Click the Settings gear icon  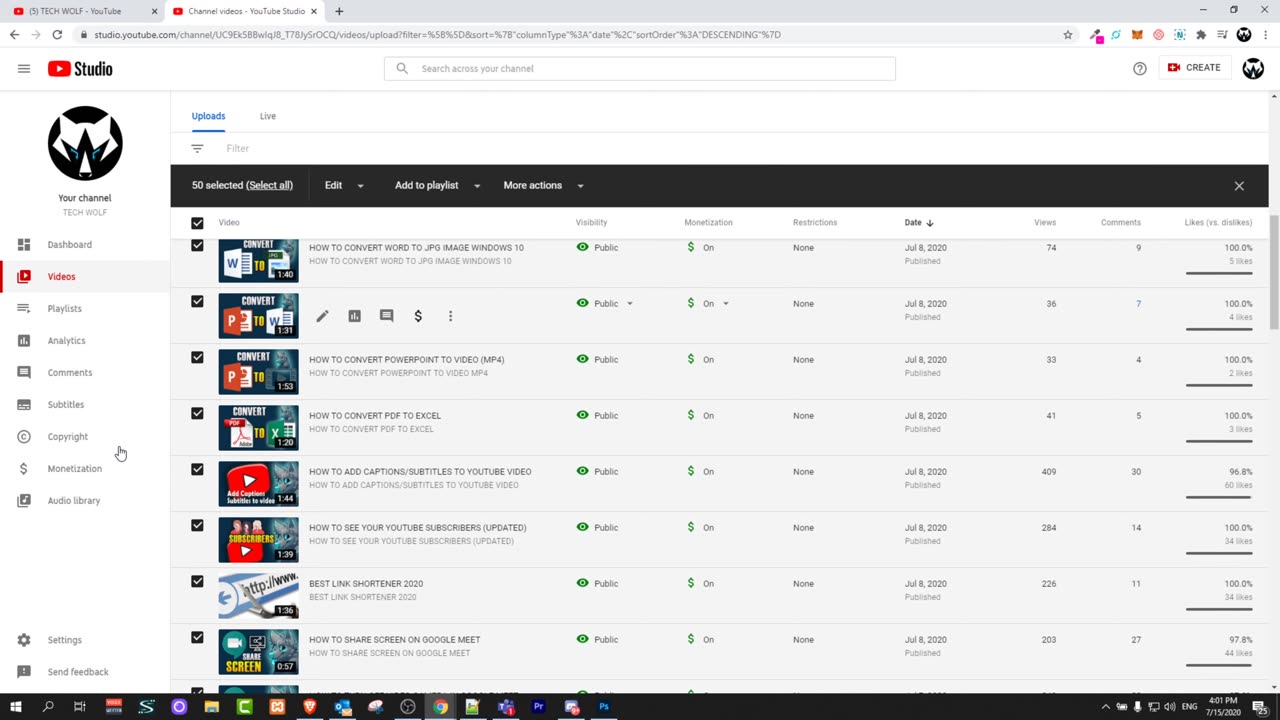(24, 640)
